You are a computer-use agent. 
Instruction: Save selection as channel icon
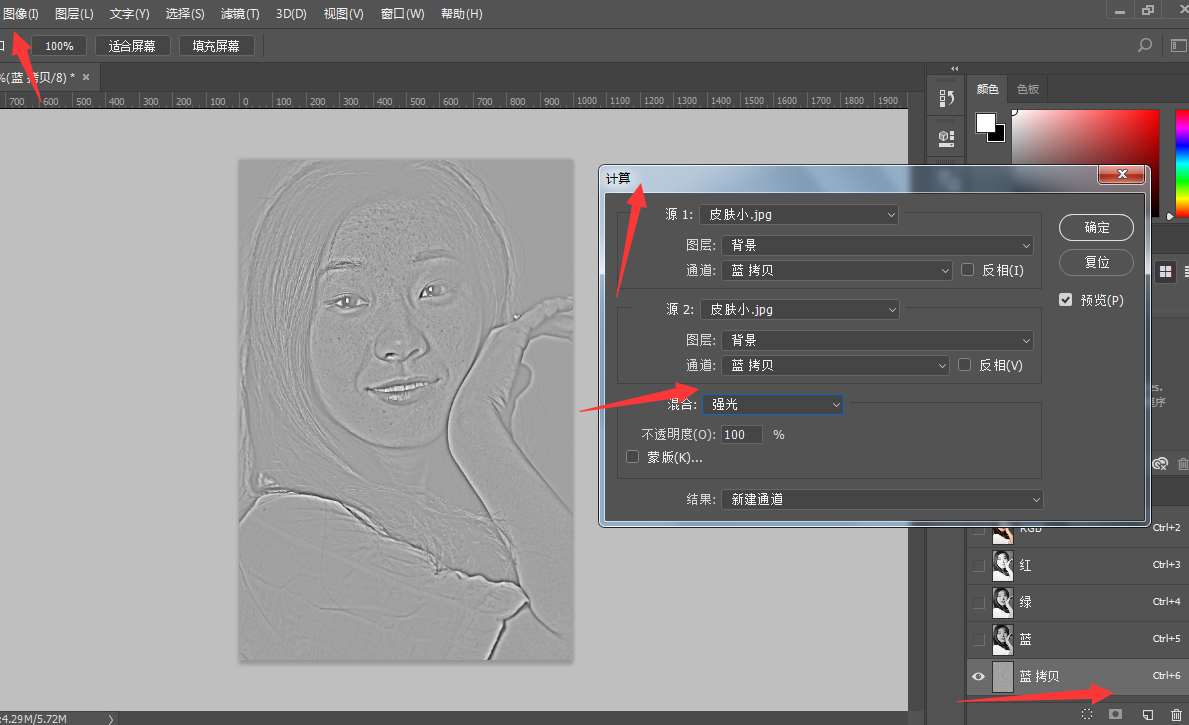[1115, 714]
